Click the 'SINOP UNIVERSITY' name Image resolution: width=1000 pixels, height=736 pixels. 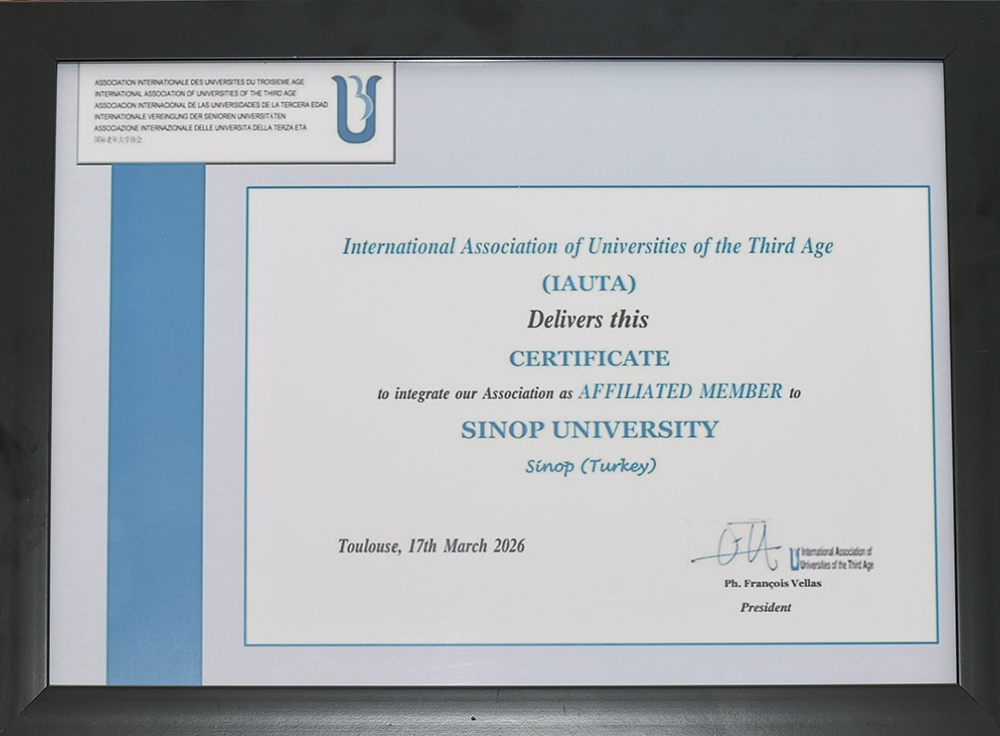click(589, 430)
